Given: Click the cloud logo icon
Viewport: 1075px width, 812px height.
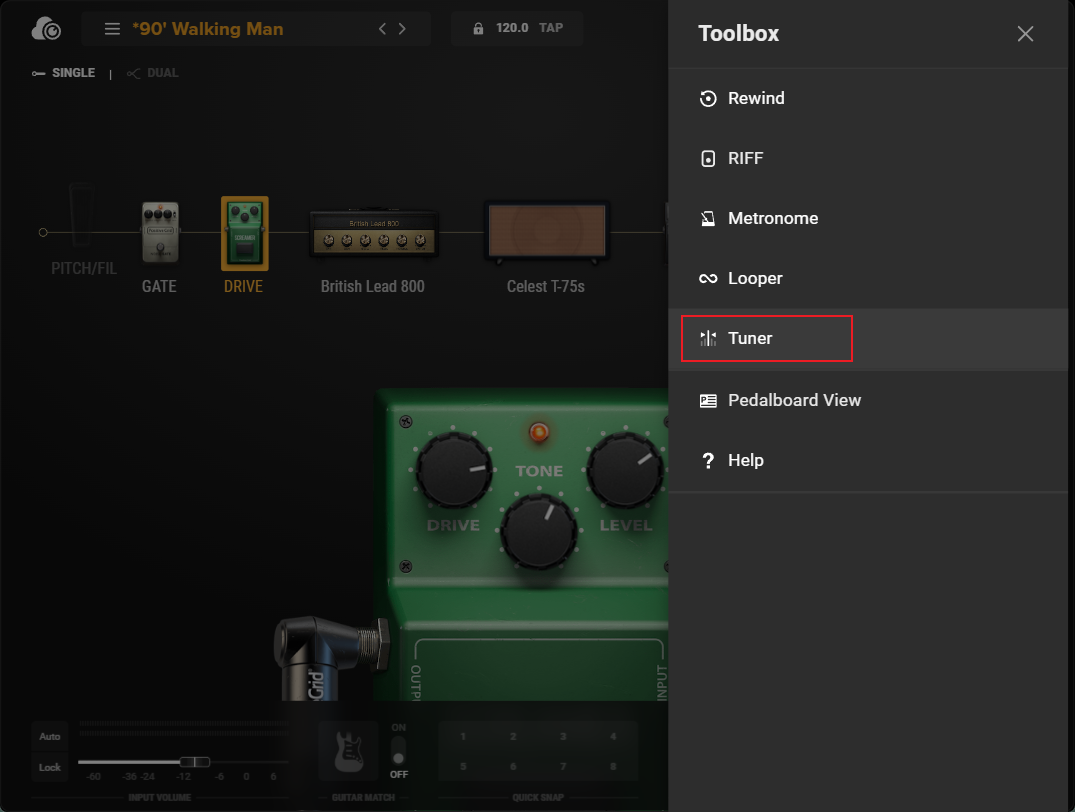Looking at the screenshot, I should (x=46, y=30).
